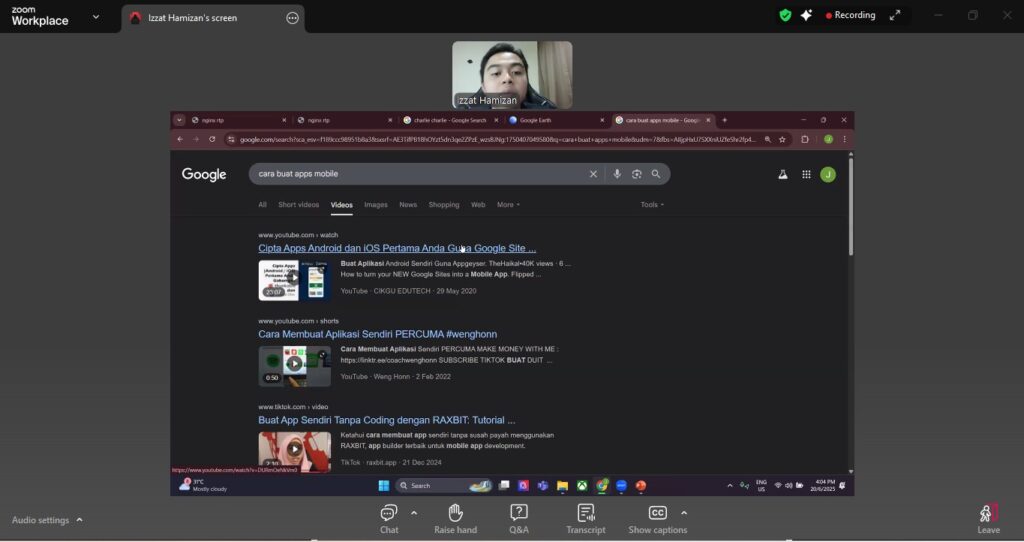Show hidden system tray icons
This screenshot has height=542, width=1024.
[x=729, y=485]
